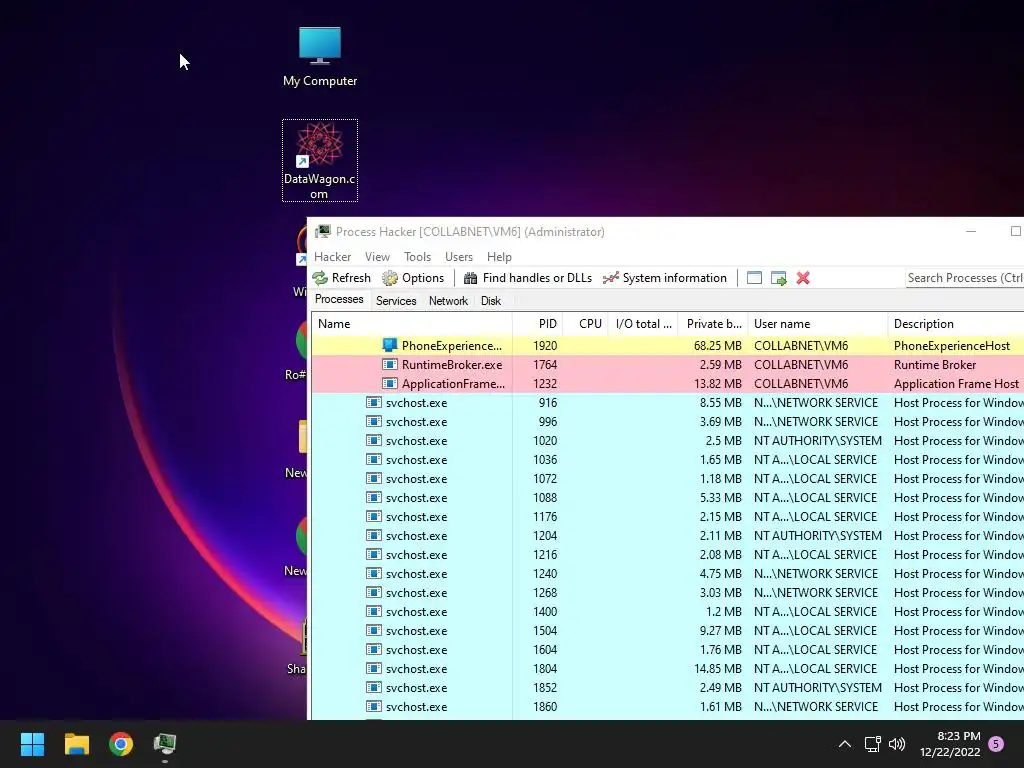Select the RuntimeBroker.exe process icon
This screenshot has height=768, width=1024.
[x=390, y=364]
